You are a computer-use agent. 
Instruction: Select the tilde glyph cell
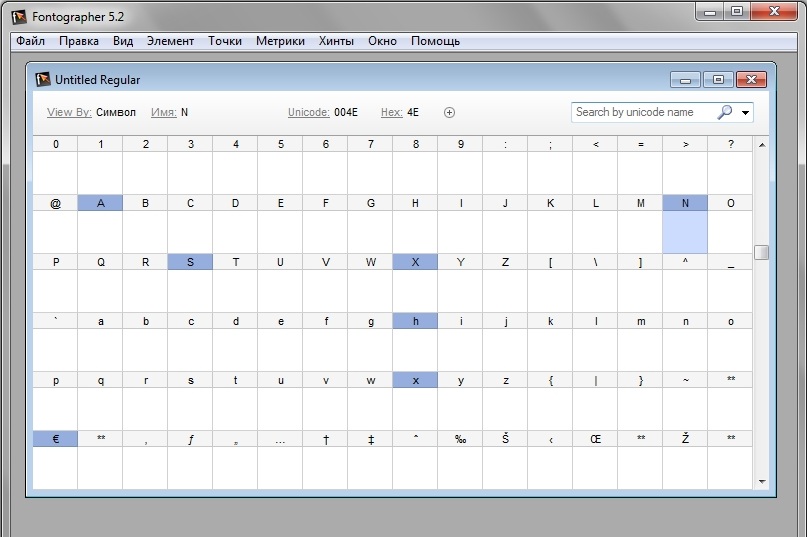tap(685, 402)
